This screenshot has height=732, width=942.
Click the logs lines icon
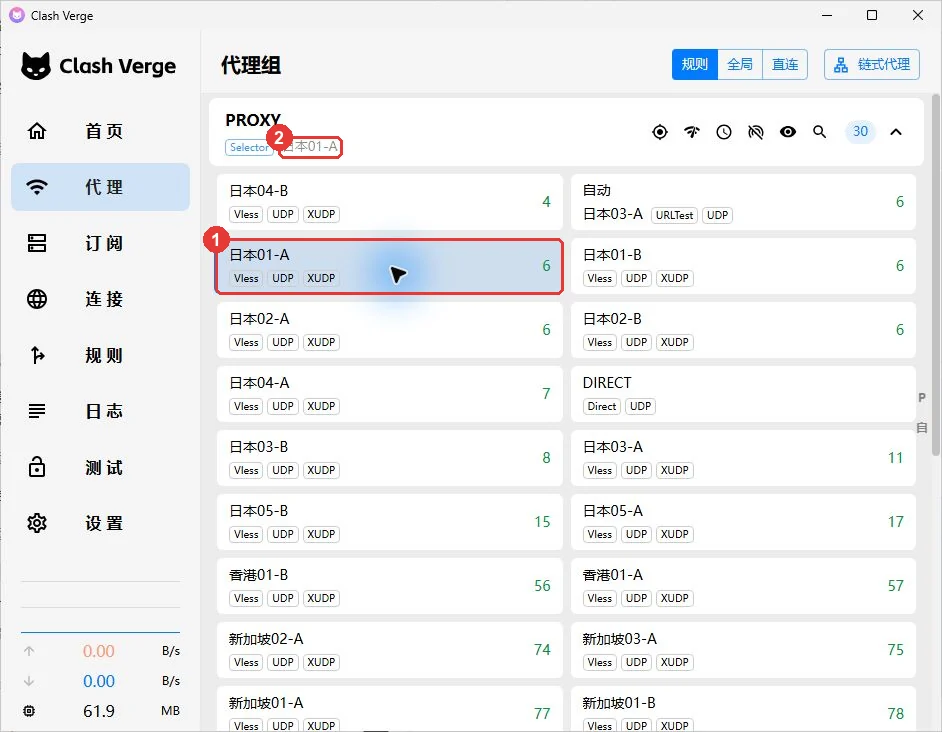click(37, 411)
